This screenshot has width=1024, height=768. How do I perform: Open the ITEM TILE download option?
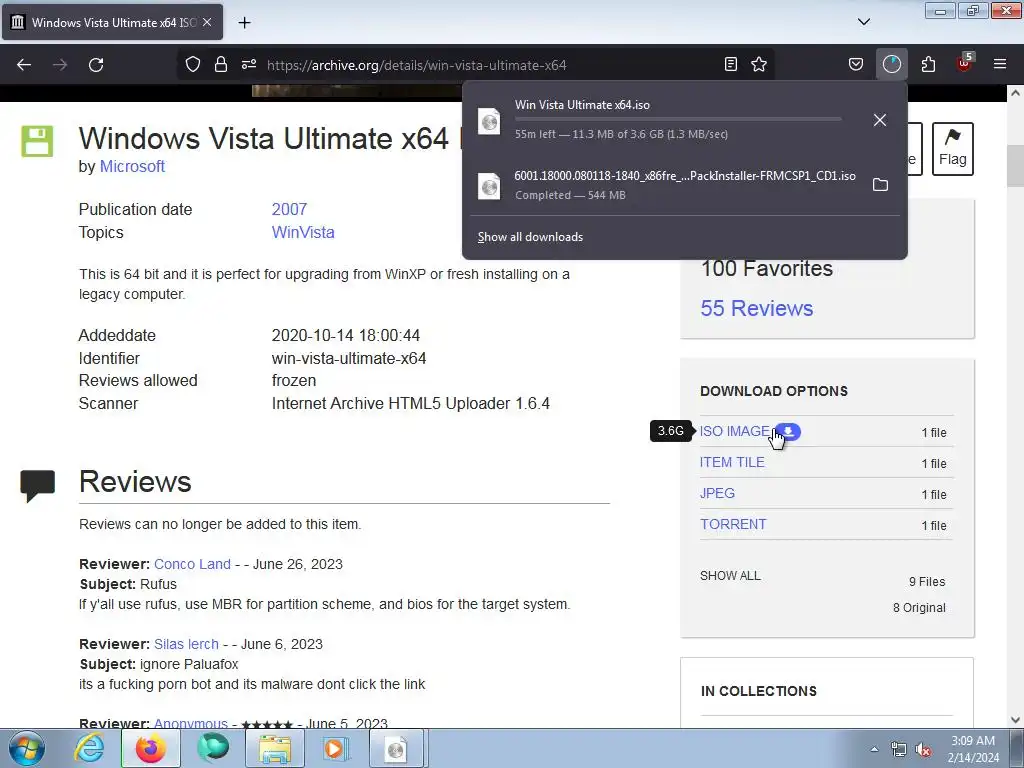(732, 462)
